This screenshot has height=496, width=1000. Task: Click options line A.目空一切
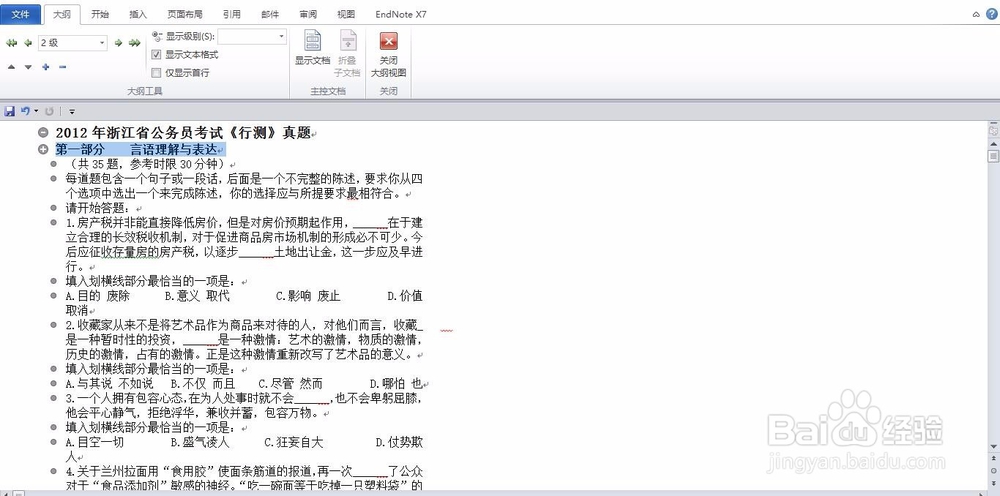244,449
